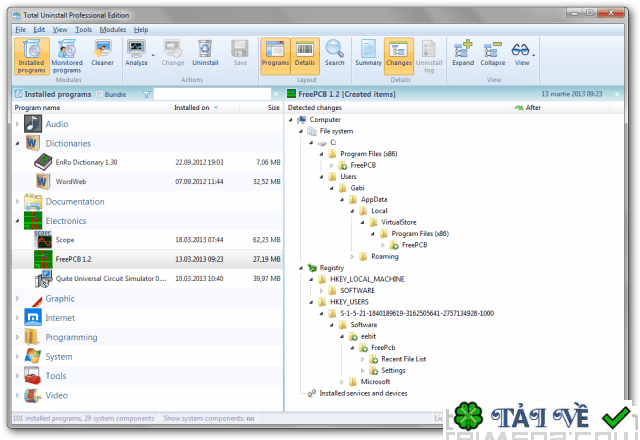Open the Installed programs module
The height and width of the screenshot is (440, 640).
click(x=31, y=56)
